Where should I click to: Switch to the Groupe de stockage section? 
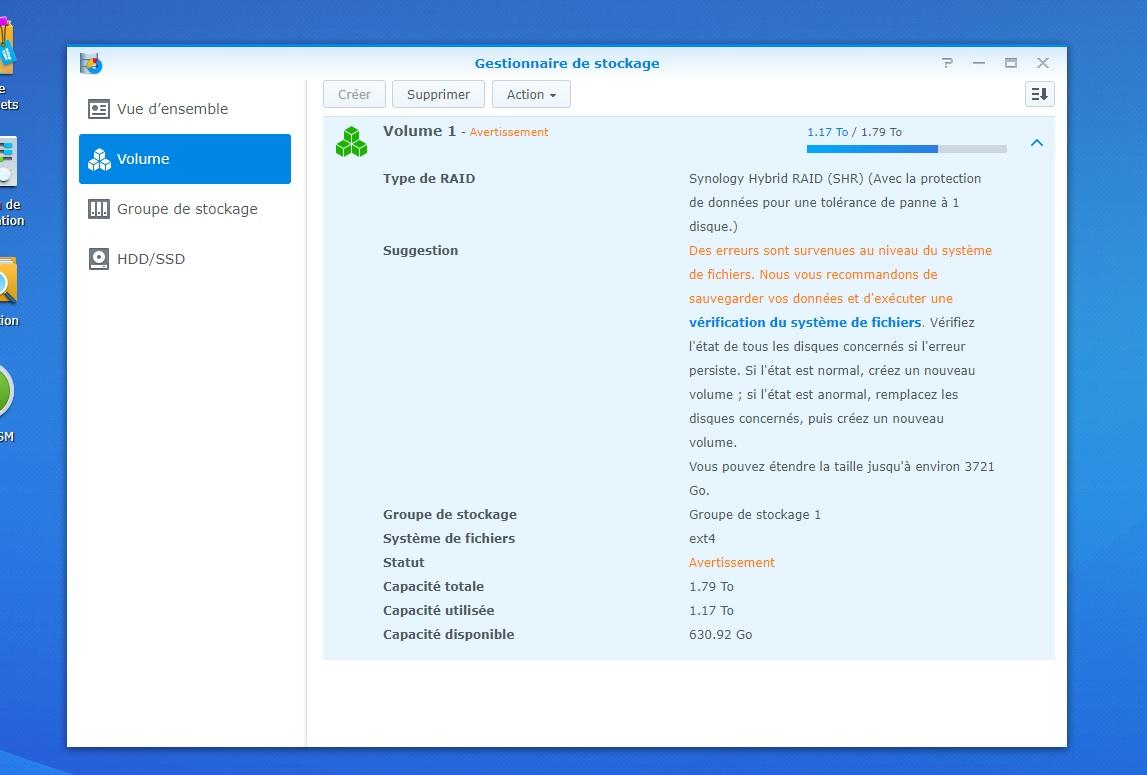[187, 209]
